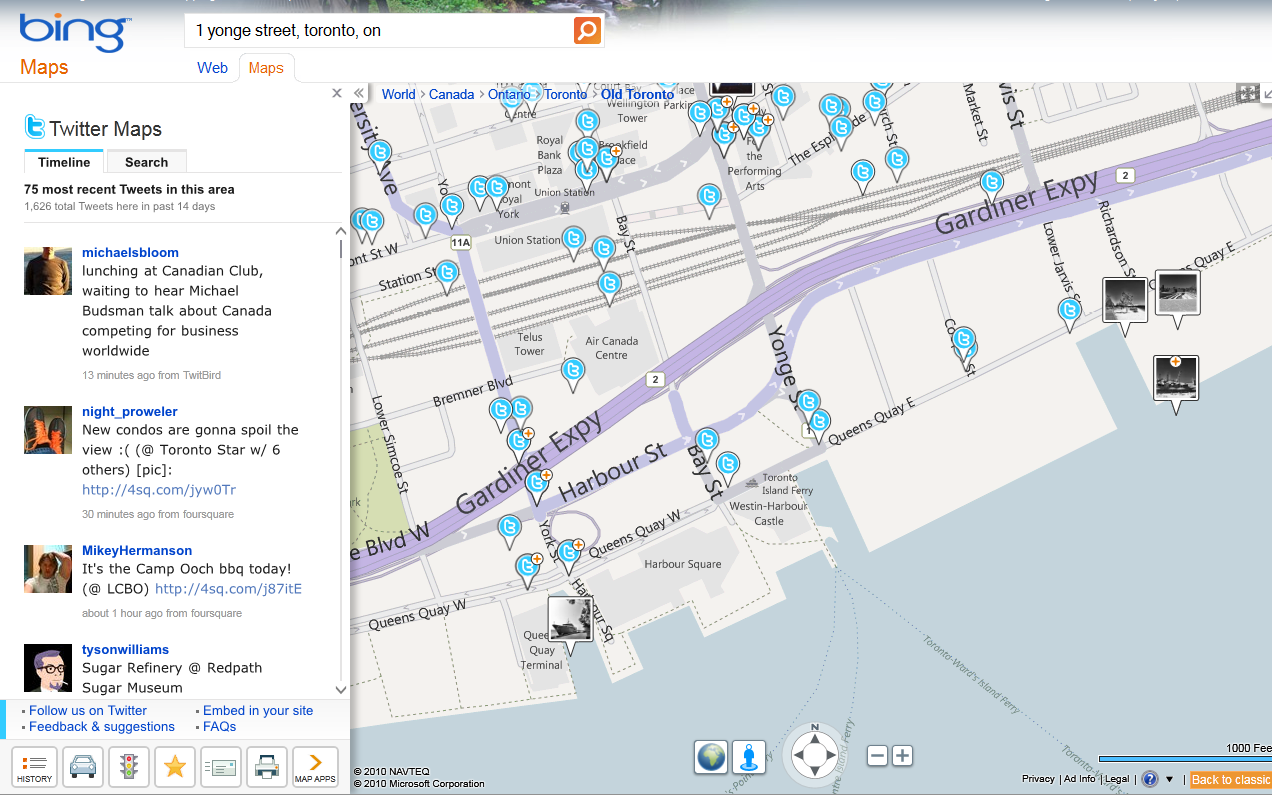Activate the Streetside person icon
This screenshot has width=1272, height=796.
748,757
